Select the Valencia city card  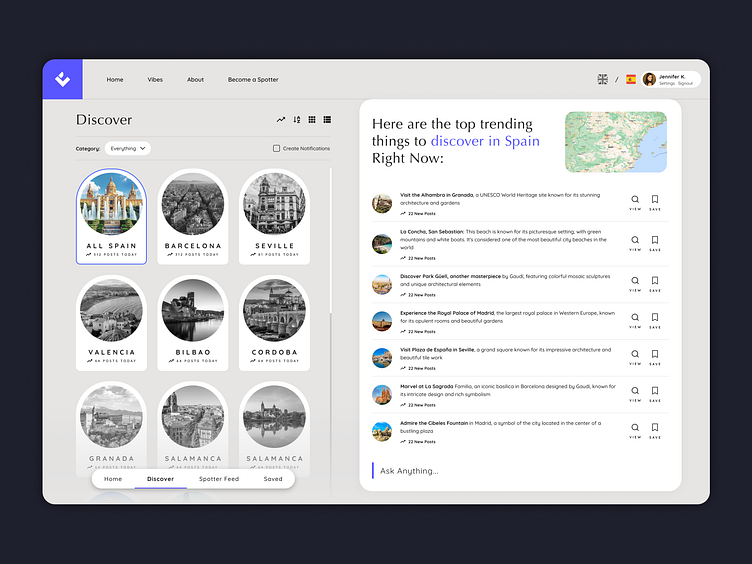(x=111, y=323)
